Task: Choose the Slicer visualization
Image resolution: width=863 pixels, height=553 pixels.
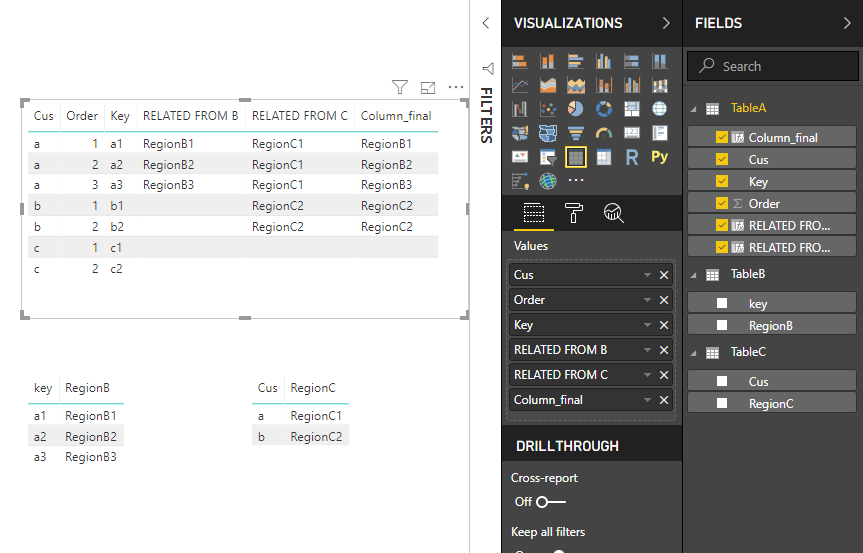Action: point(548,157)
